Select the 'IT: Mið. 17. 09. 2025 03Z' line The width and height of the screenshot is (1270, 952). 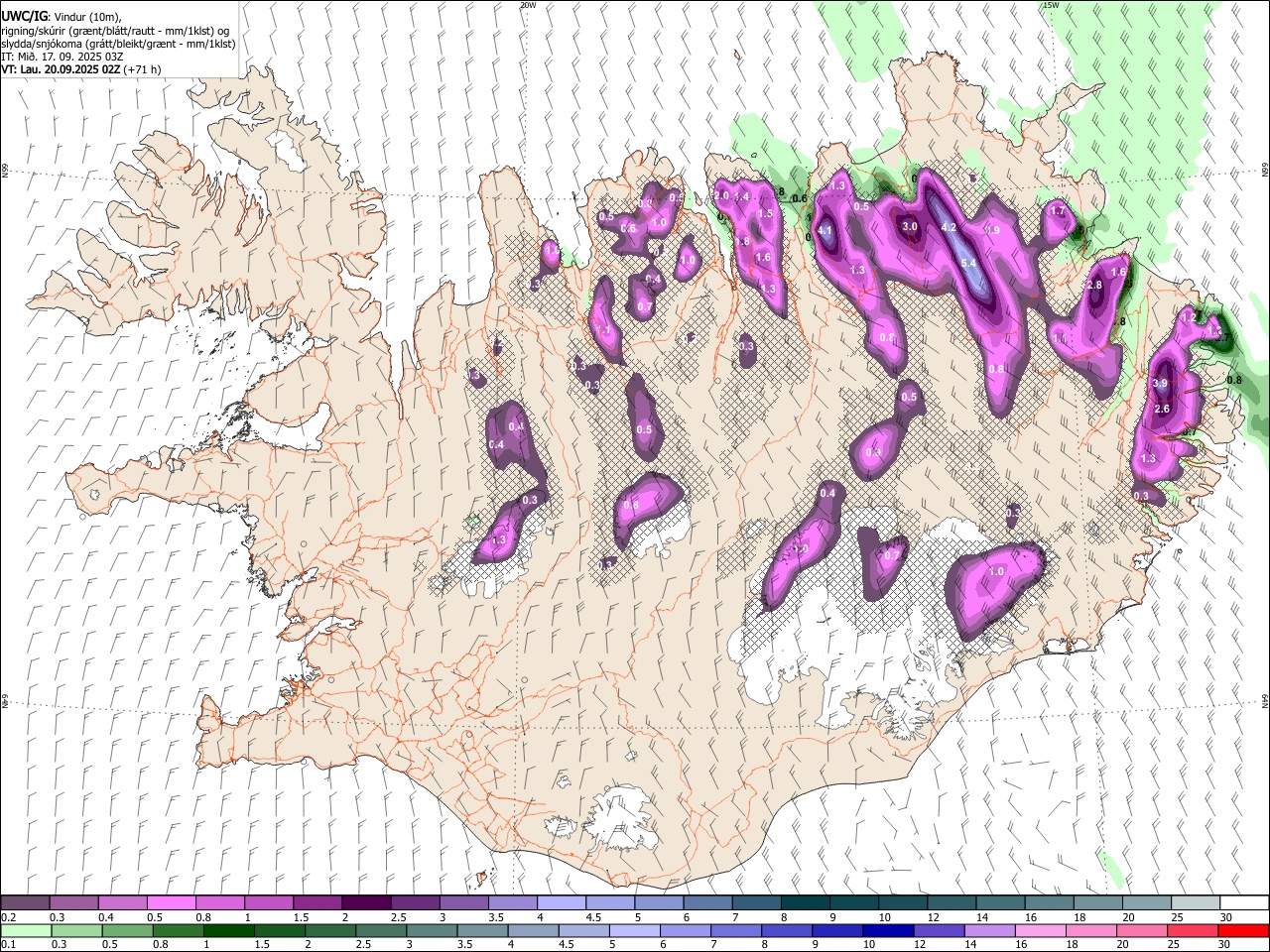click(x=63, y=57)
